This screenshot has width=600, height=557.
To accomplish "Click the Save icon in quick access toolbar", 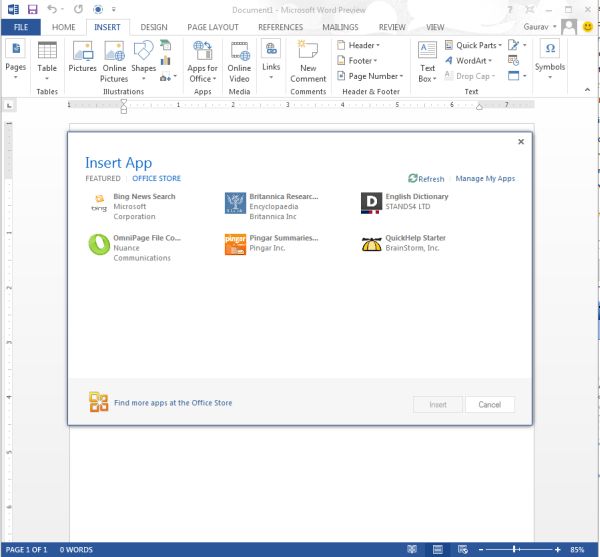I will (33, 9).
